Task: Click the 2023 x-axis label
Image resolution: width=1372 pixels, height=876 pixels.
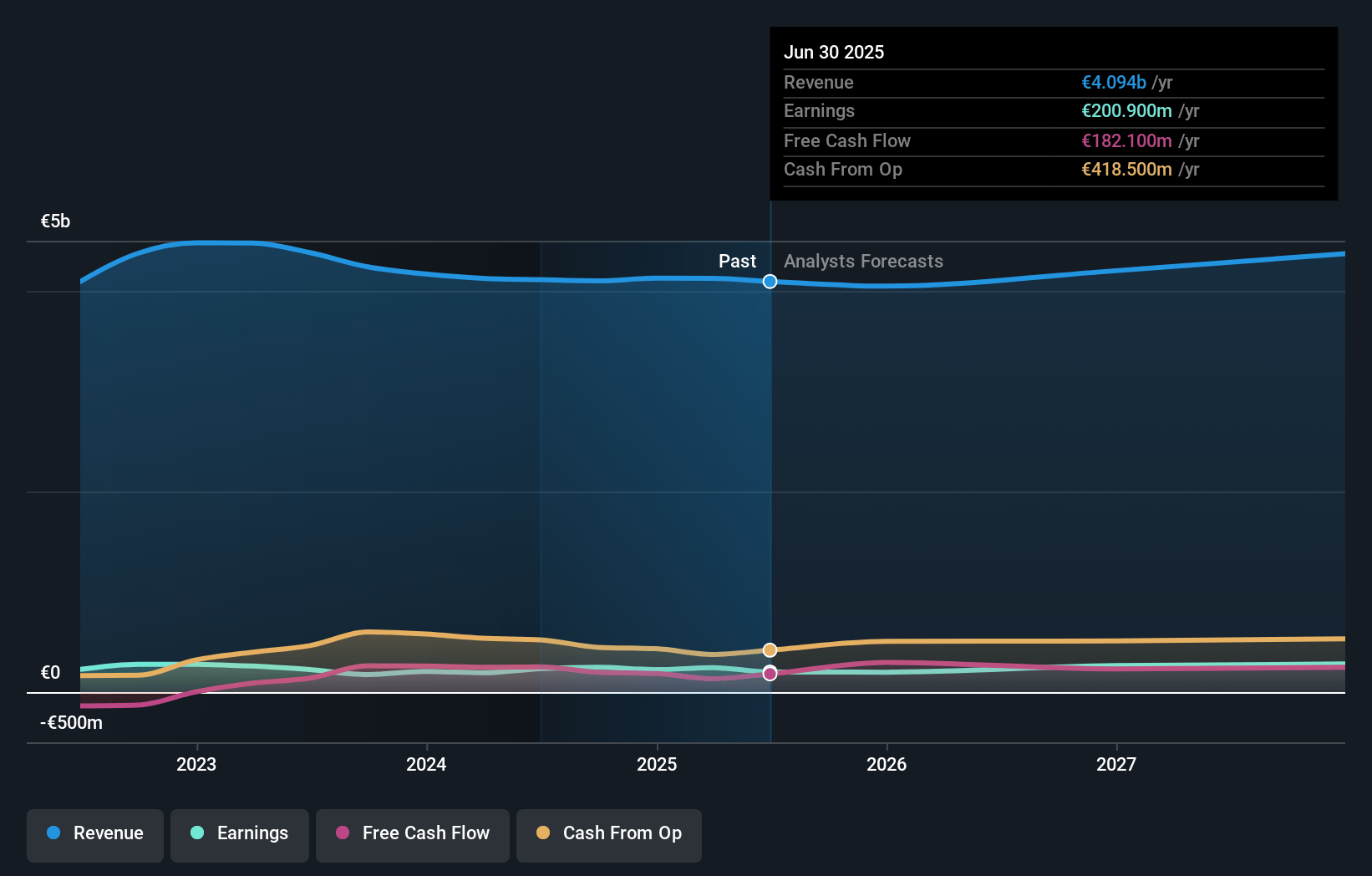Action: point(196,764)
